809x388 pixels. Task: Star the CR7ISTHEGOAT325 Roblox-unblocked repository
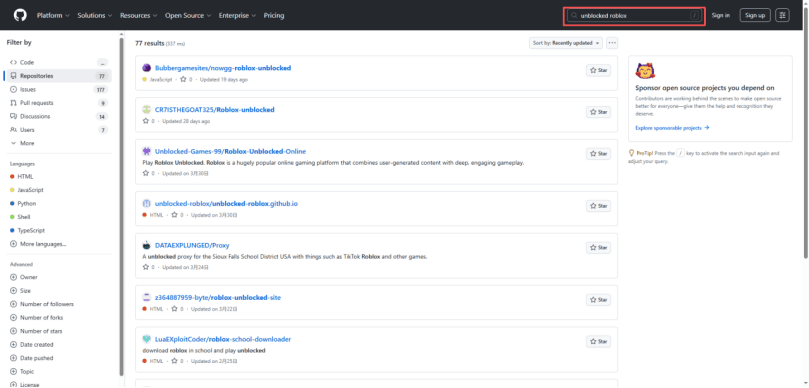[598, 112]
